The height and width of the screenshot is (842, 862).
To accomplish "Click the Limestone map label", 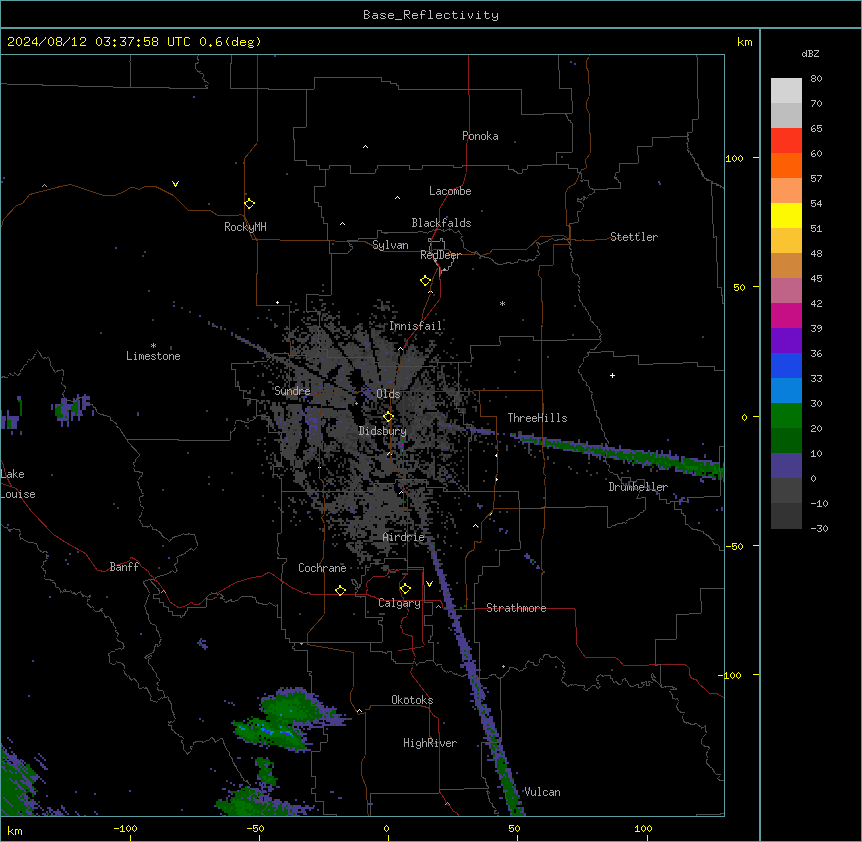I will coord(153,356).
